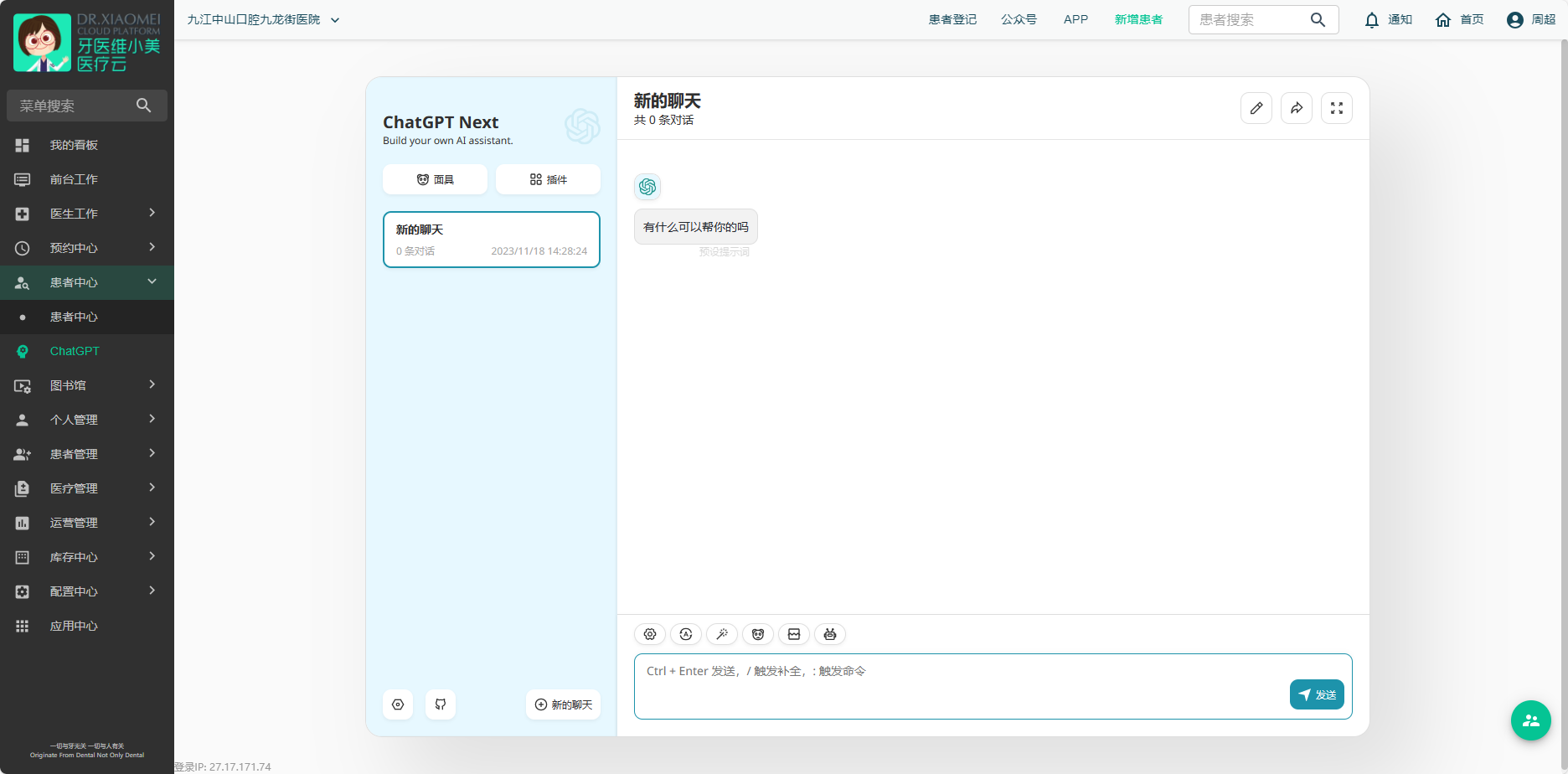This screenshot has width=1568, height=774.
Task: Open the GitHub icon in sidebar footer
Action: (441, 704)
